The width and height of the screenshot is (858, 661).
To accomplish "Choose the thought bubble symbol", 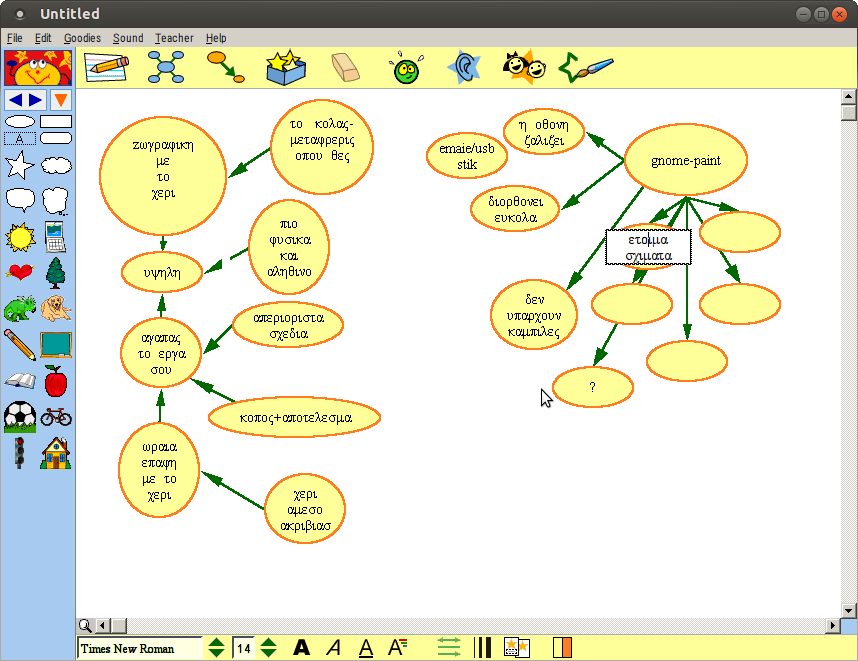I will [x=56, y=201].
